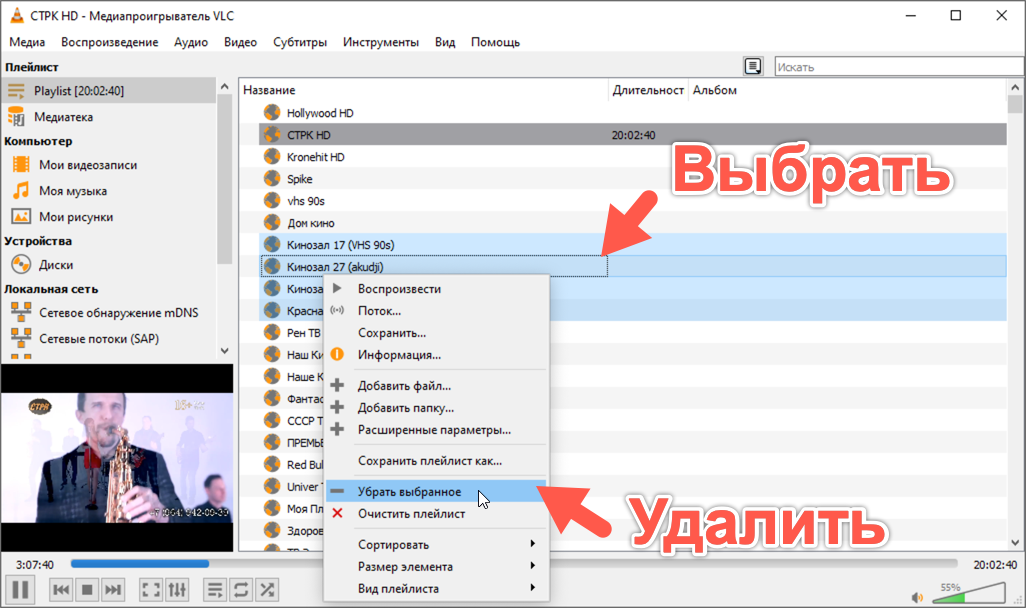
Task: Click the video preview thumbnail
Action: pos(117,457)
